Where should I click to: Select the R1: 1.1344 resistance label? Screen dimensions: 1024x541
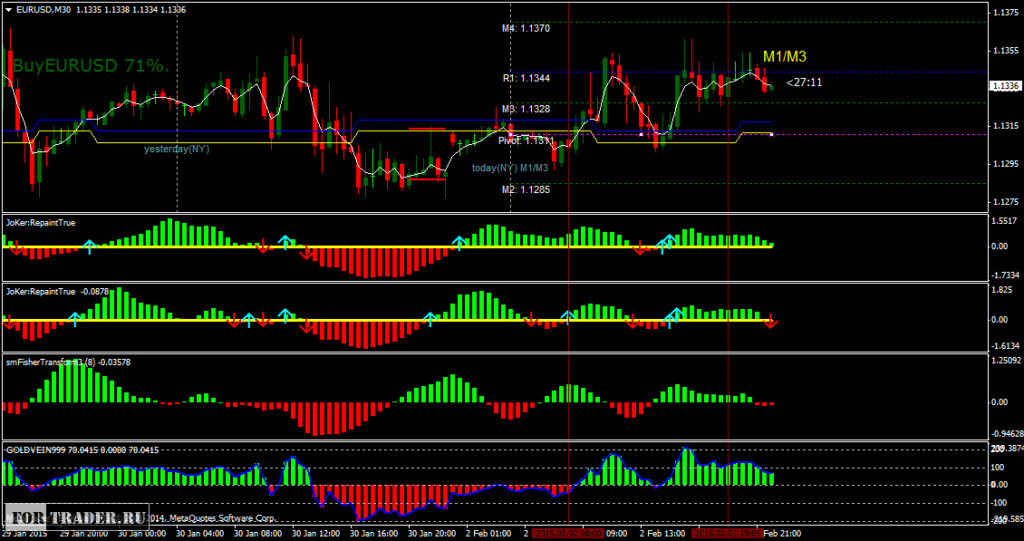[x=526, y=77]
